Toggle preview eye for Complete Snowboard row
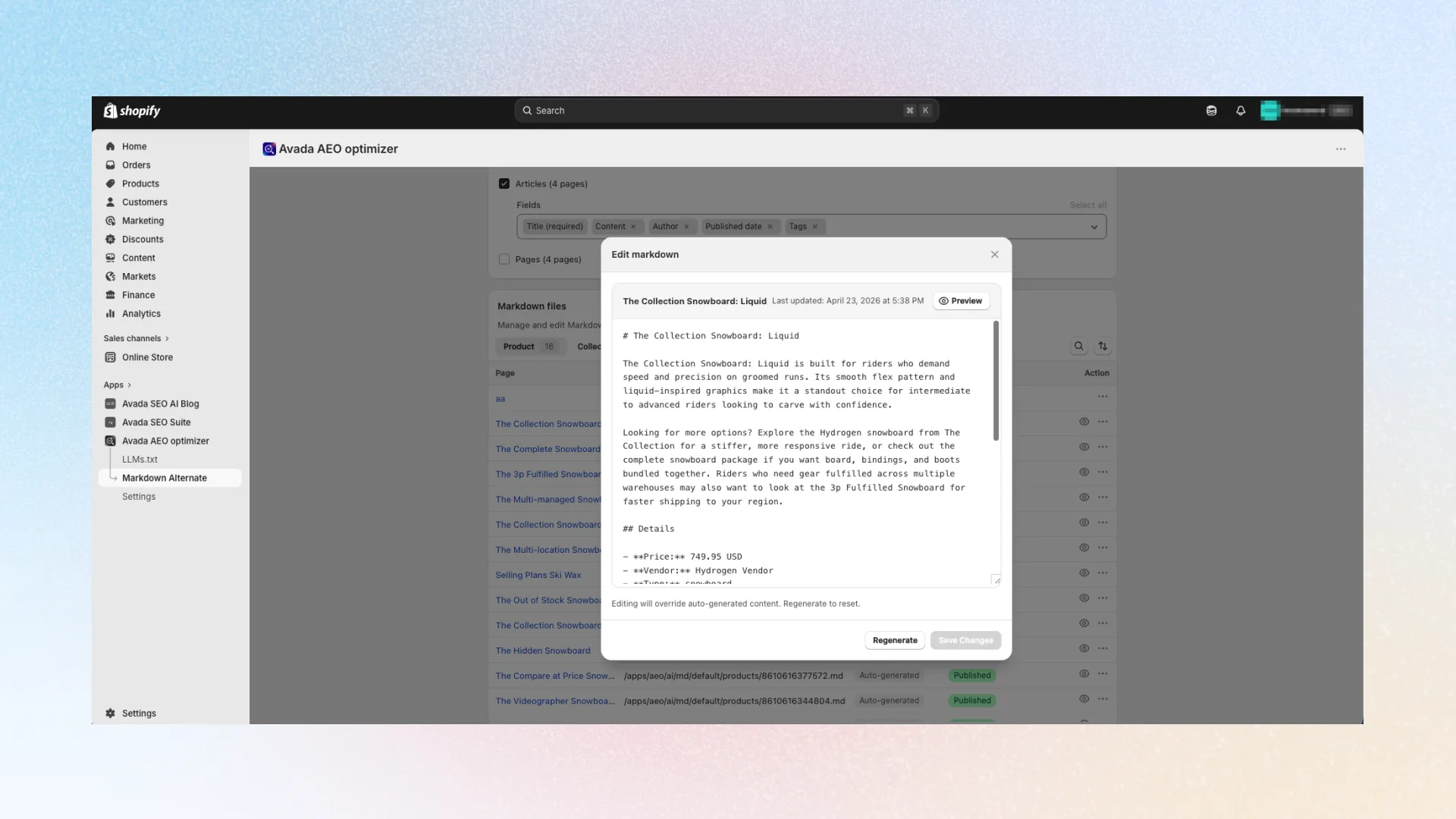1456x819 pixels. pos(1084,447)
